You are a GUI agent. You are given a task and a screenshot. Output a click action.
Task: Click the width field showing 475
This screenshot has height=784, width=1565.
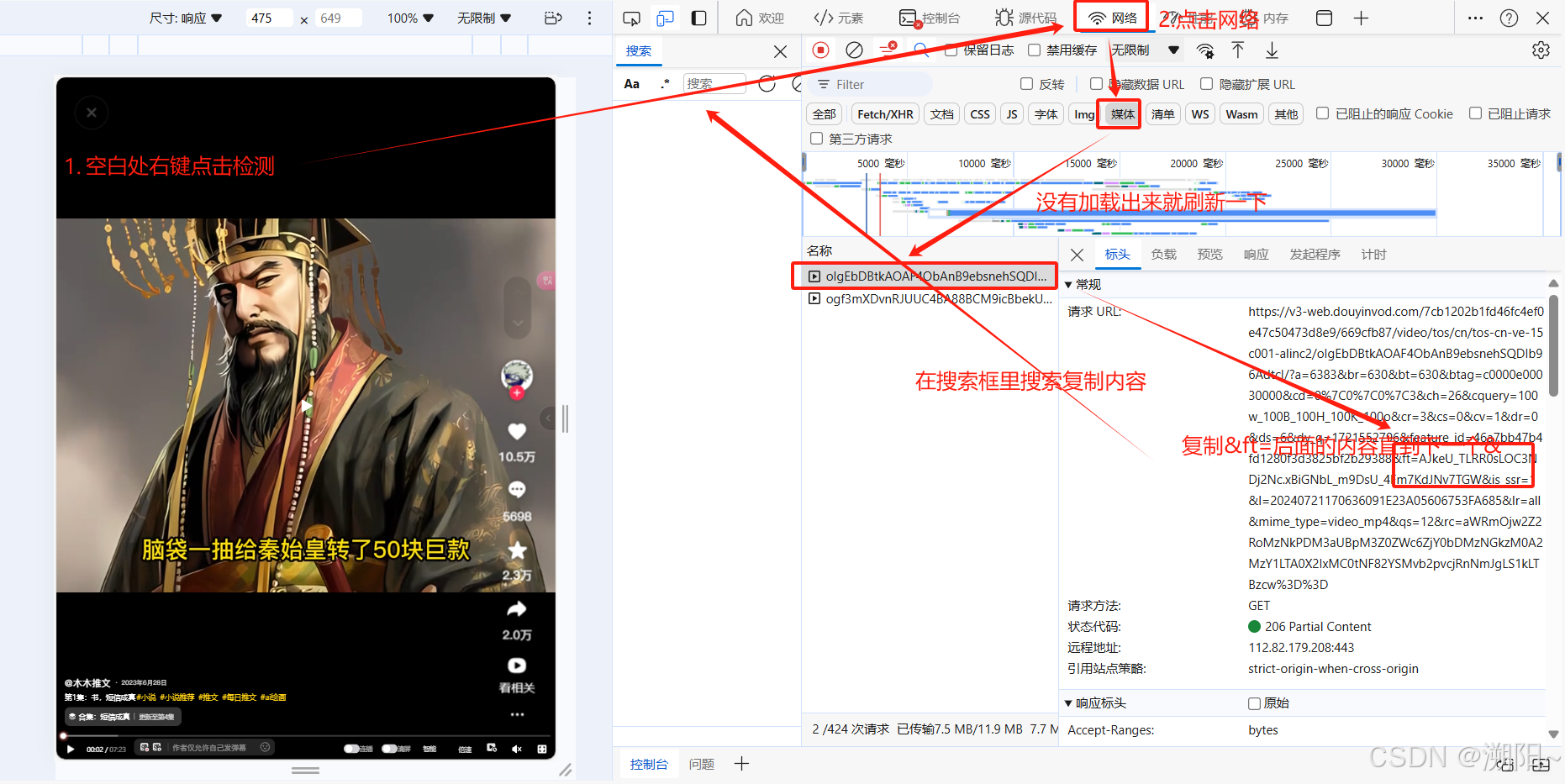click(x=269, y=18)
